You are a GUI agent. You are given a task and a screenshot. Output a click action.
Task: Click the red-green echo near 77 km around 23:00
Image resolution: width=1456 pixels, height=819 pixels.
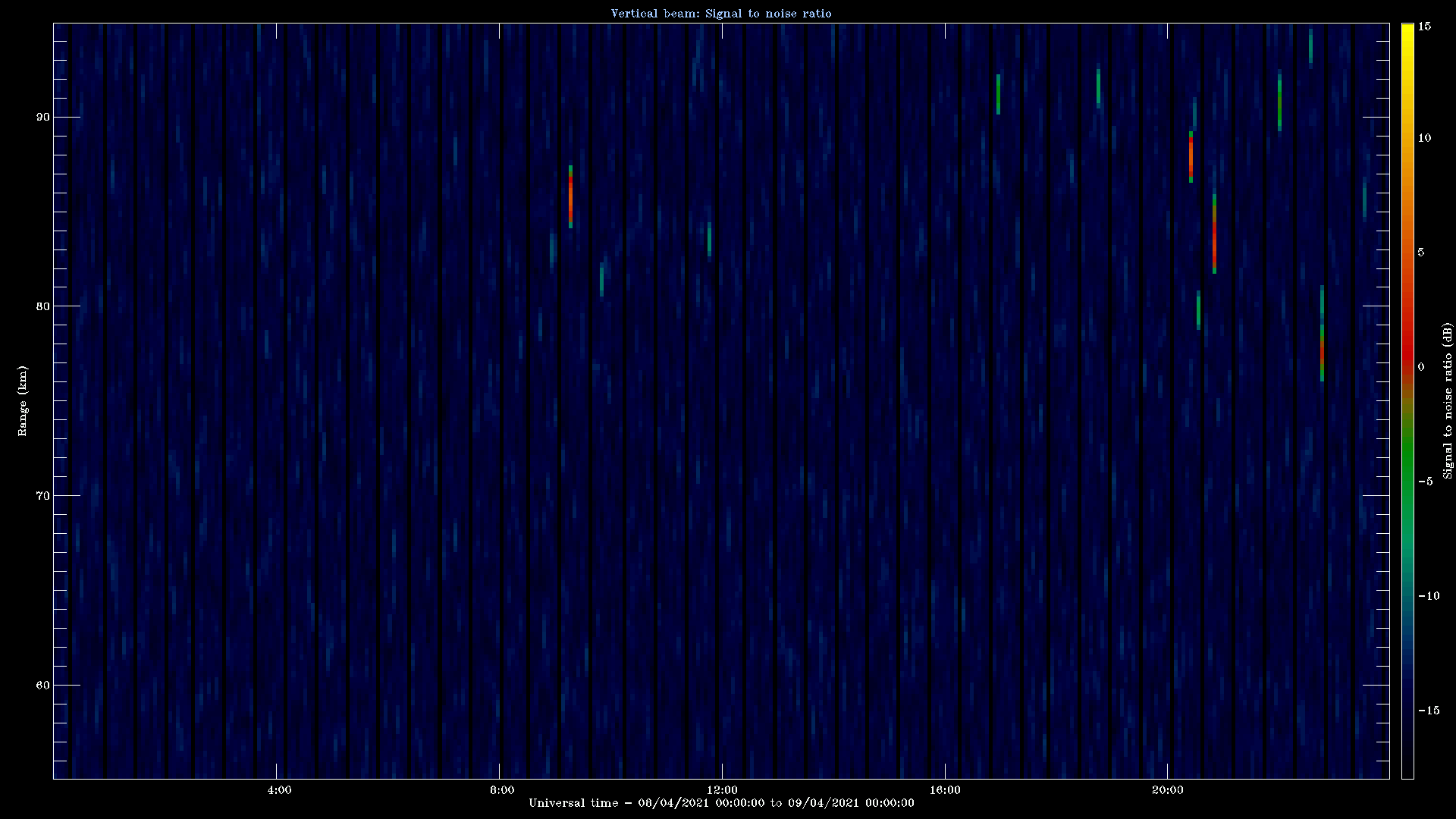1322,353
